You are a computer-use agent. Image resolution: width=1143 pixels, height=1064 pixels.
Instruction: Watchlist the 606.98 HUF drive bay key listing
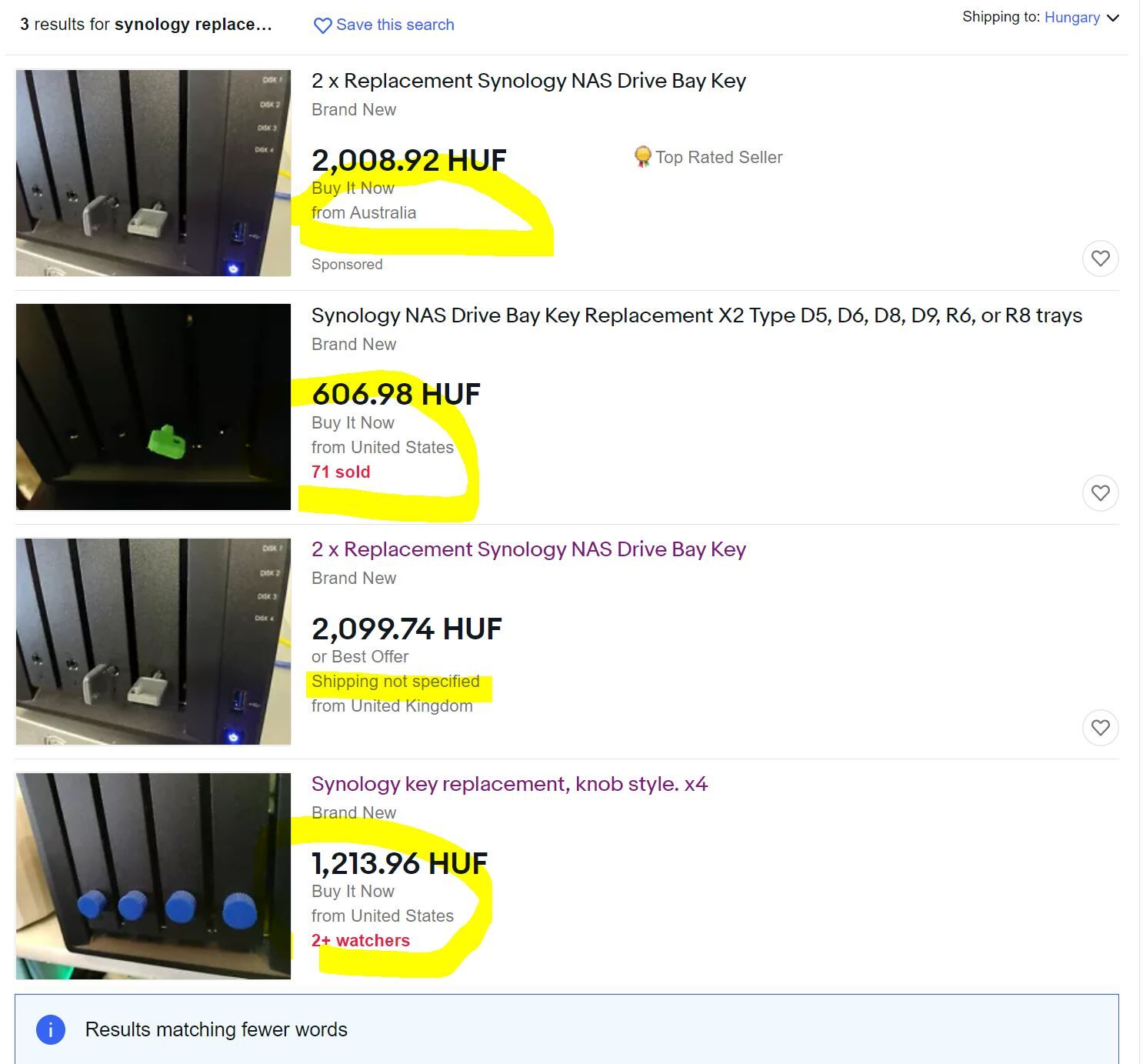tap(1100, 493)
